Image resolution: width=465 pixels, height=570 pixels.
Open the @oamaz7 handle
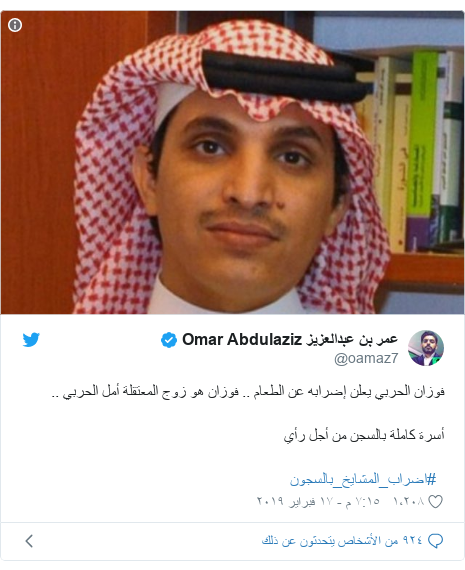[x=366, y=358]
